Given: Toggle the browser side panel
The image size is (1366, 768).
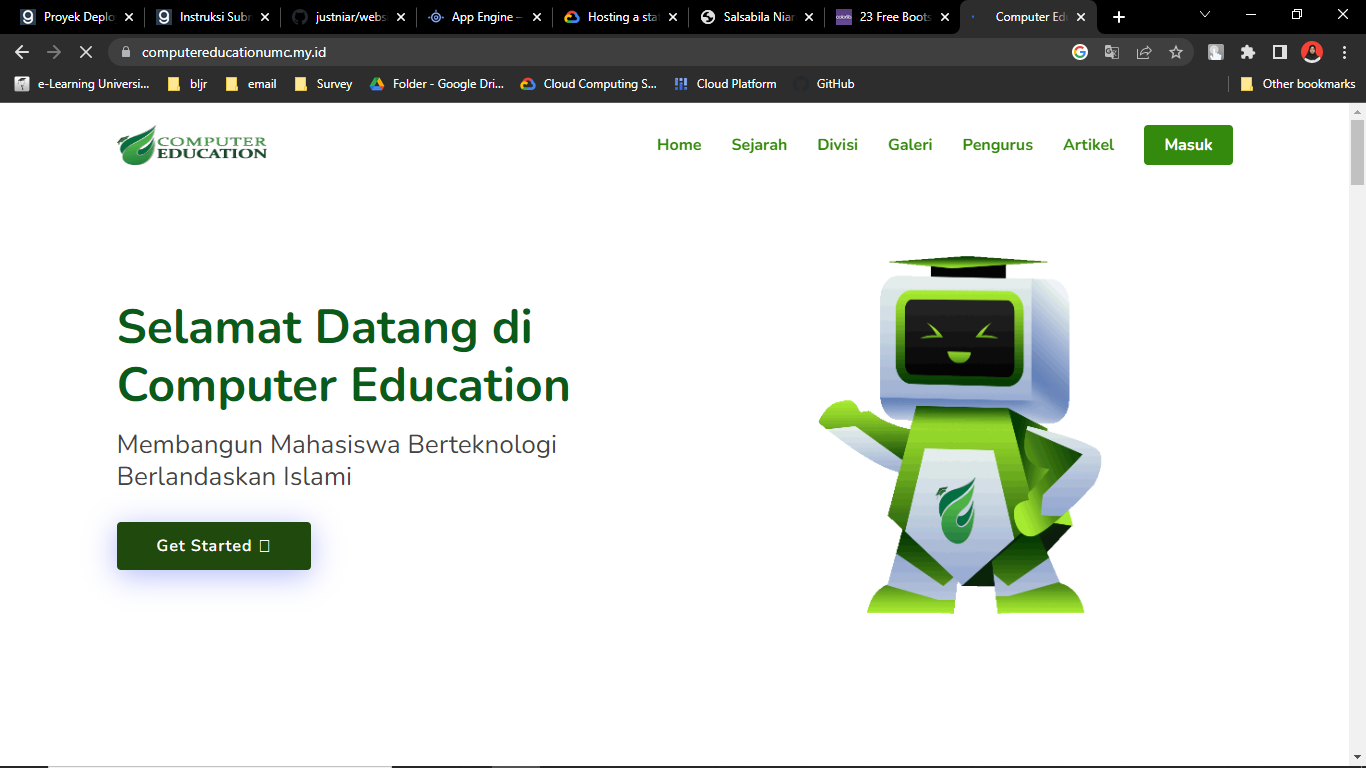Looking at the screenshot, I should coord(1280,52).
